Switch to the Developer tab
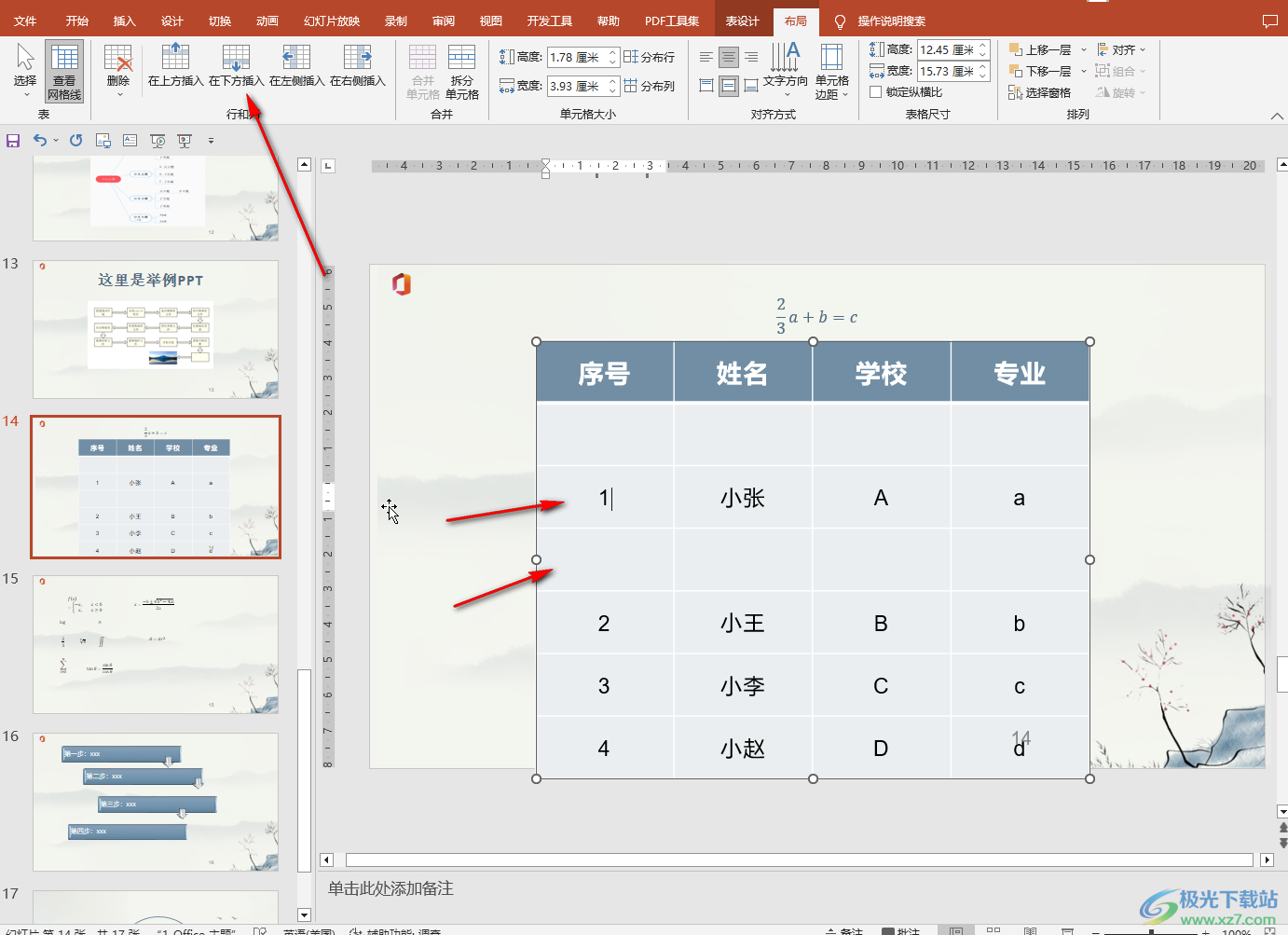The width and height of the screenshot is (1288, 935). pyautogui.click(x=550, y=21)
